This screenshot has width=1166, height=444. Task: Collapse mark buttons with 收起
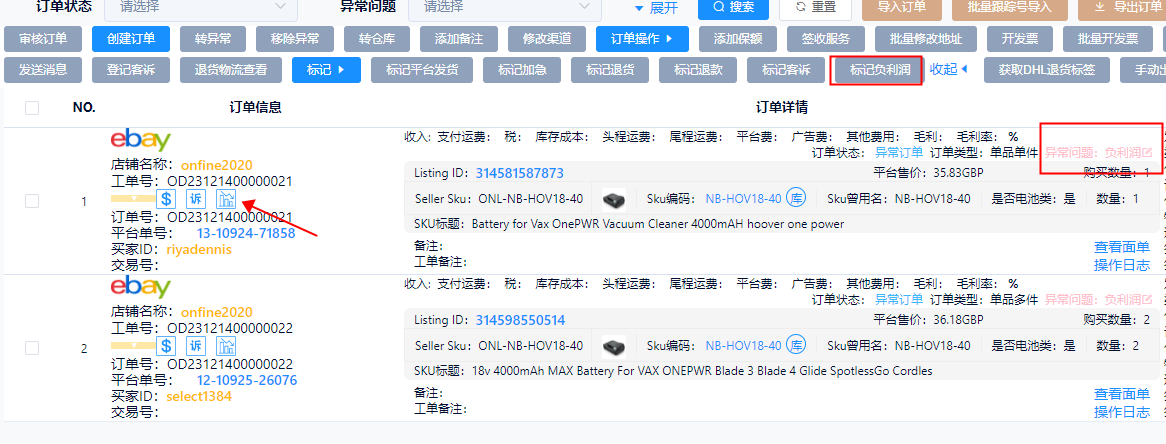[x=950, y=69]
